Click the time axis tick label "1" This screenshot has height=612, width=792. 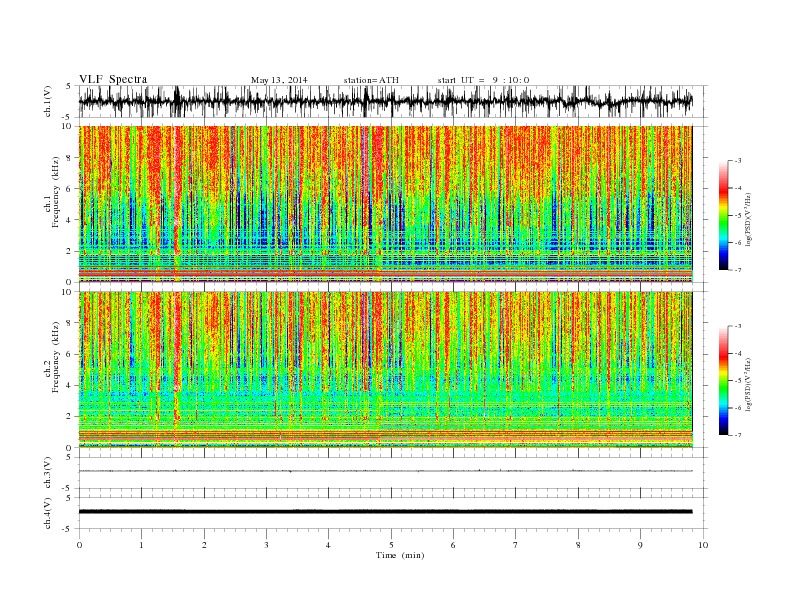[142, 545]
